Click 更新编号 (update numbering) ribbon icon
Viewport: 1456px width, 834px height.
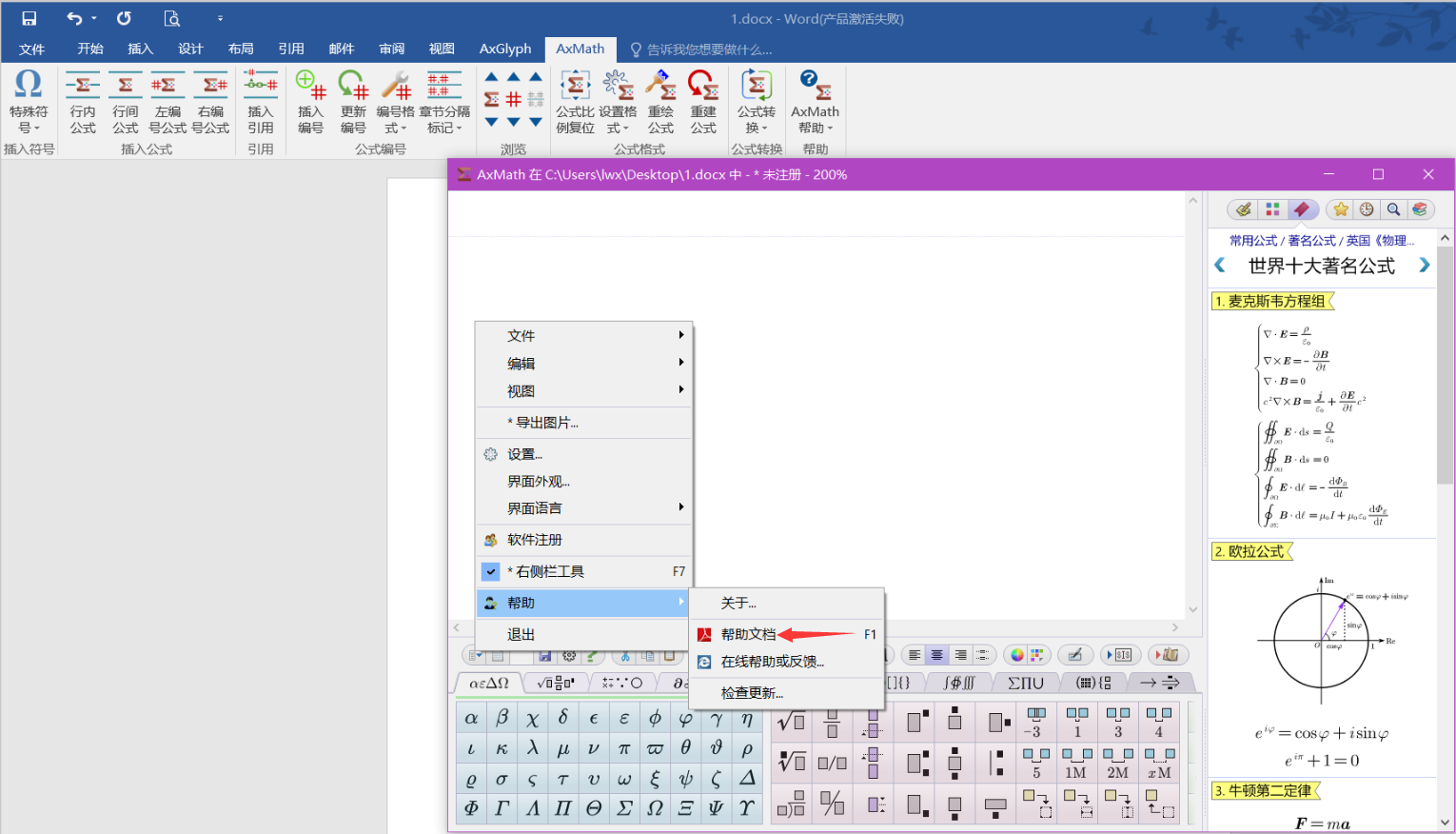[x=353, y=103]
